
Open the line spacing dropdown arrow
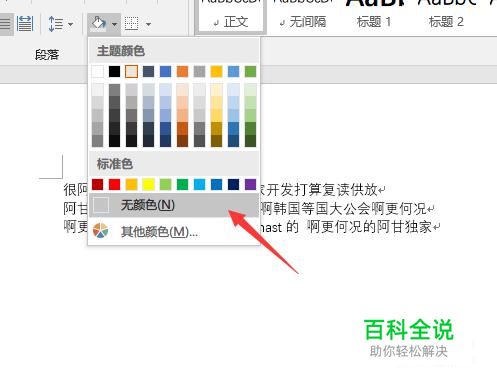click(x=70, y=24)
